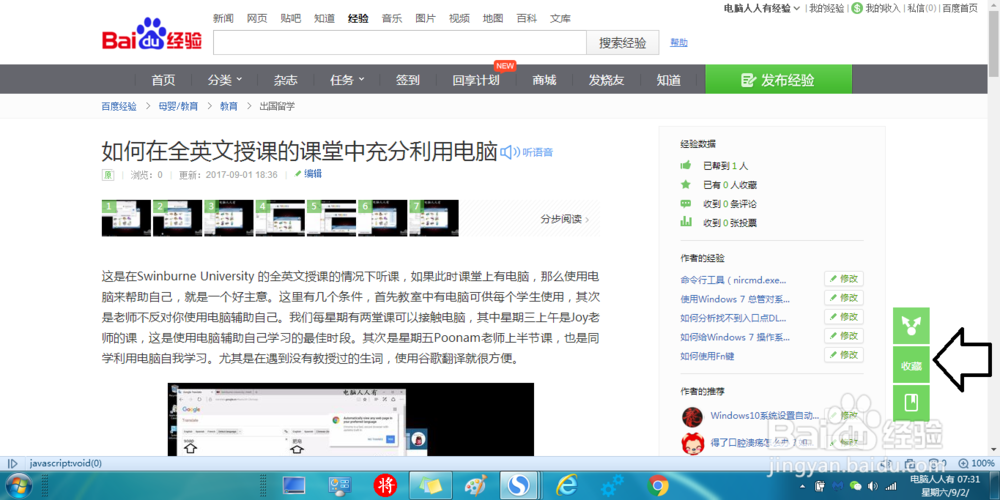Click the 私信(0) link

click(x=922, y=8)
